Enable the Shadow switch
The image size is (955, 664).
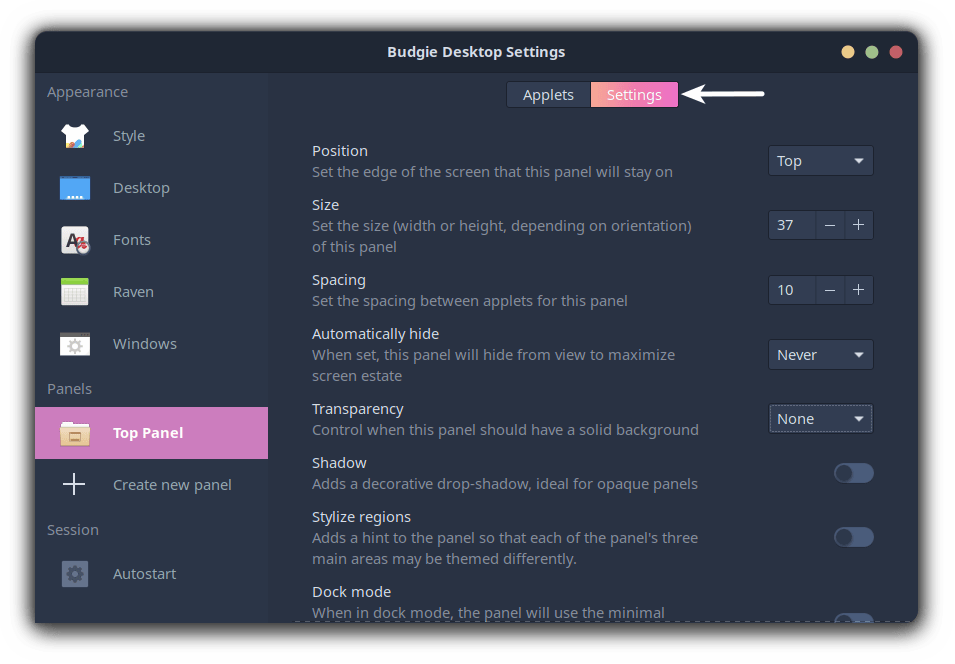pos(853,473)
